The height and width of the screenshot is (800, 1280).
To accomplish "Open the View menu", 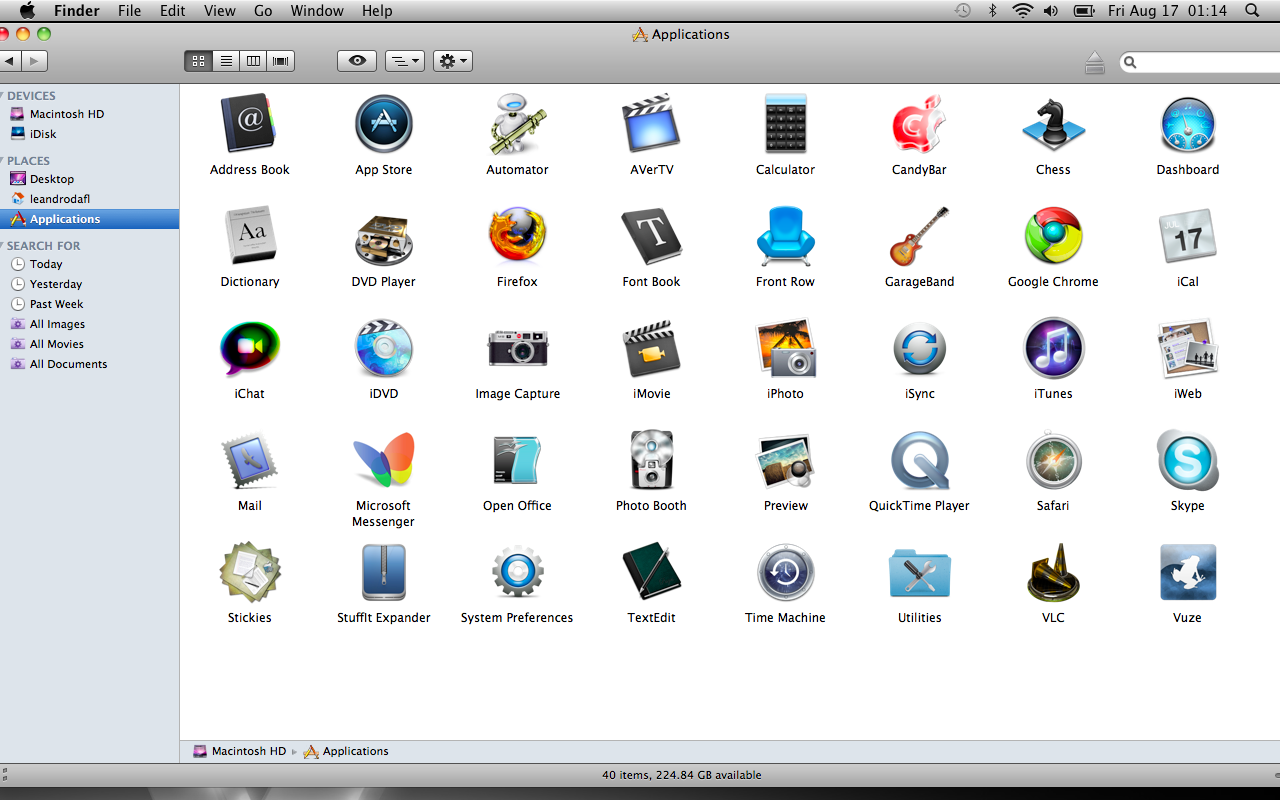I will pos(219,11).
